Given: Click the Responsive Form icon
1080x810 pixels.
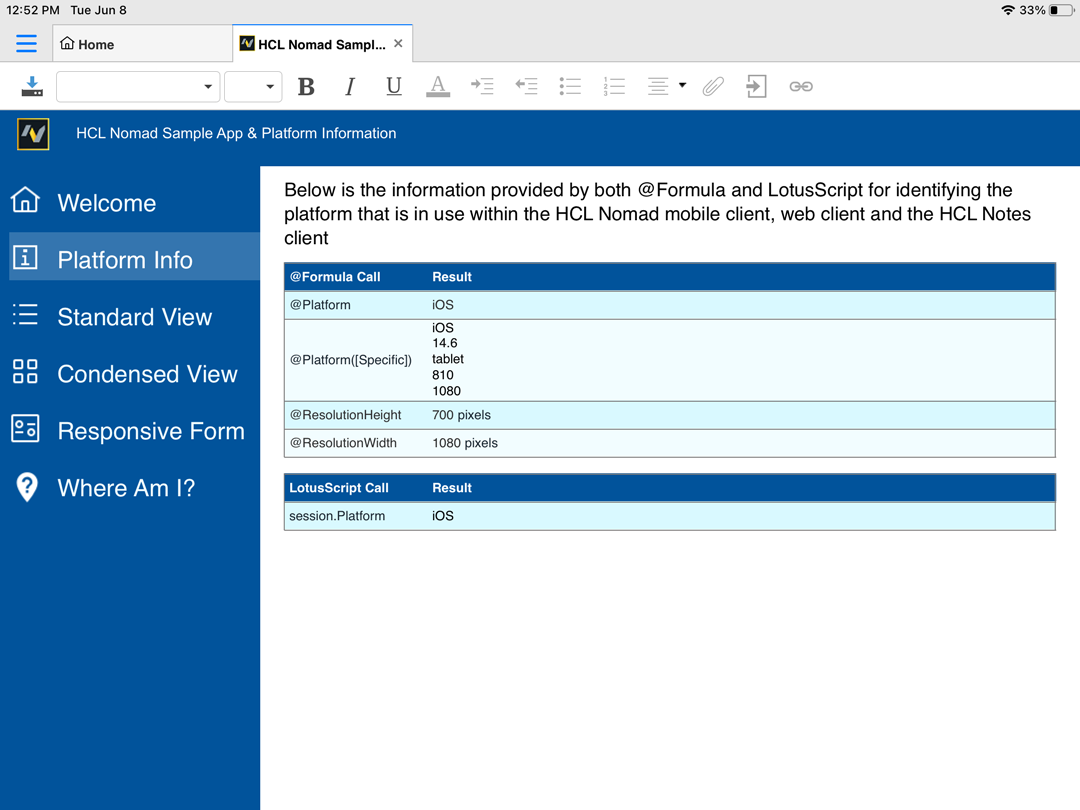Looking at the screenshot, I should pos(25,428).
